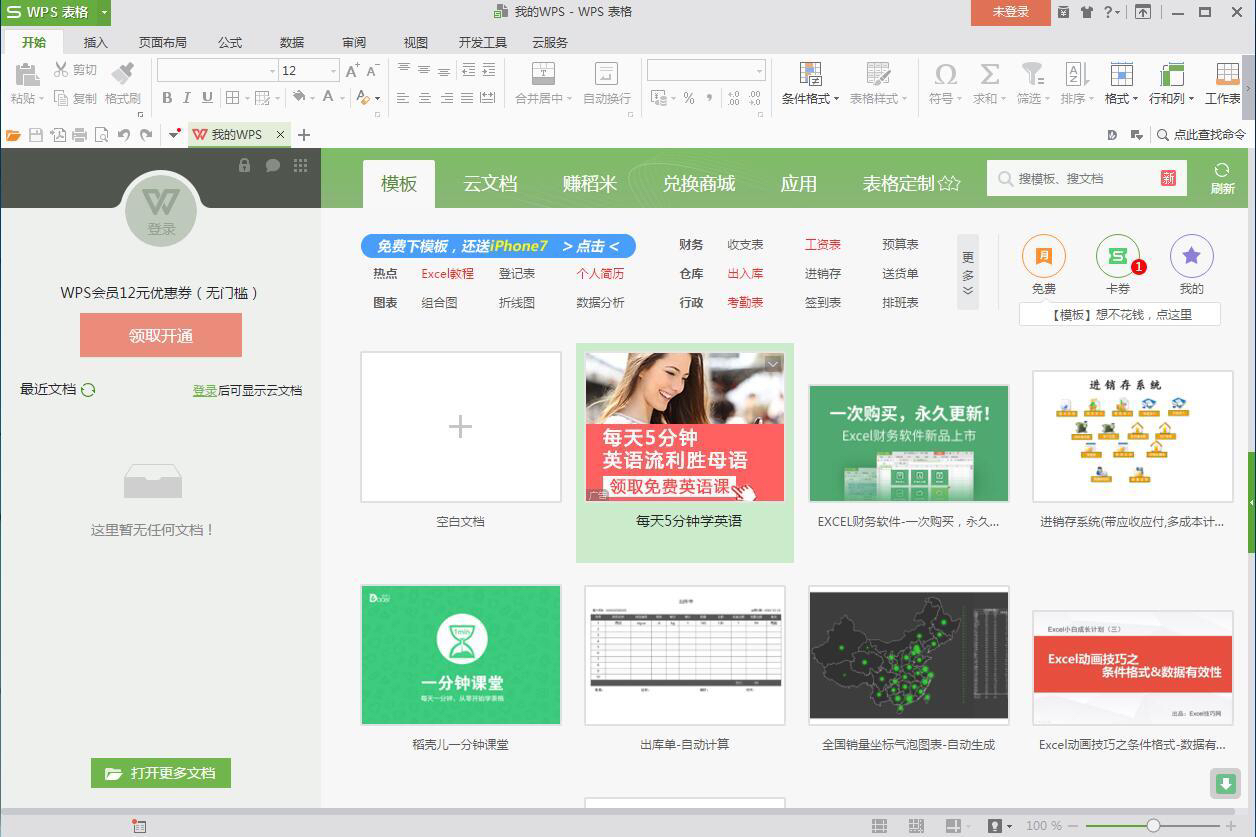Click the Redo arrow icon
1256x837 pixels.
146,135
